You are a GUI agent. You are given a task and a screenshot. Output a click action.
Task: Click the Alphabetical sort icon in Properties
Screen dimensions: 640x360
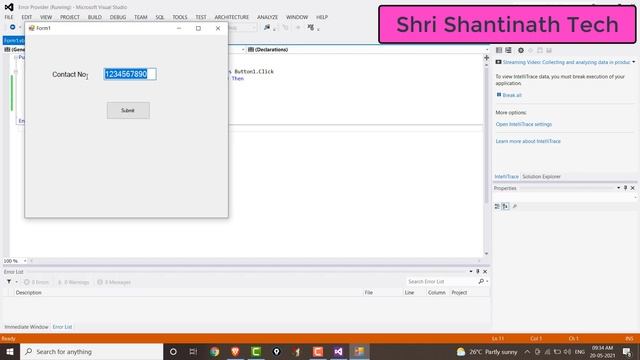[505, 207]
